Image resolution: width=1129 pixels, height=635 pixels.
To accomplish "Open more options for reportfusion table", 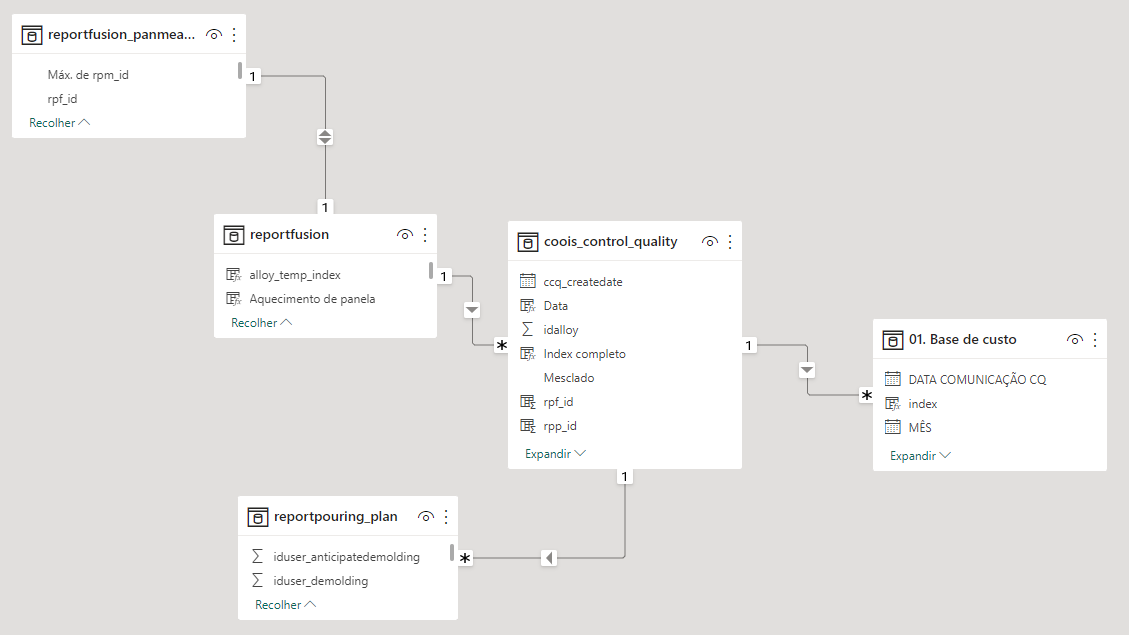I will 425,235.
